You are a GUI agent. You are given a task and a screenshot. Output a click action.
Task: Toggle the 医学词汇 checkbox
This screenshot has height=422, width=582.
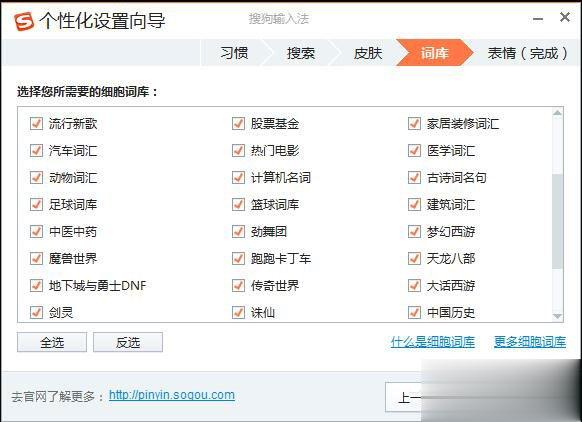pyautogui.click(x=414, y=150)
